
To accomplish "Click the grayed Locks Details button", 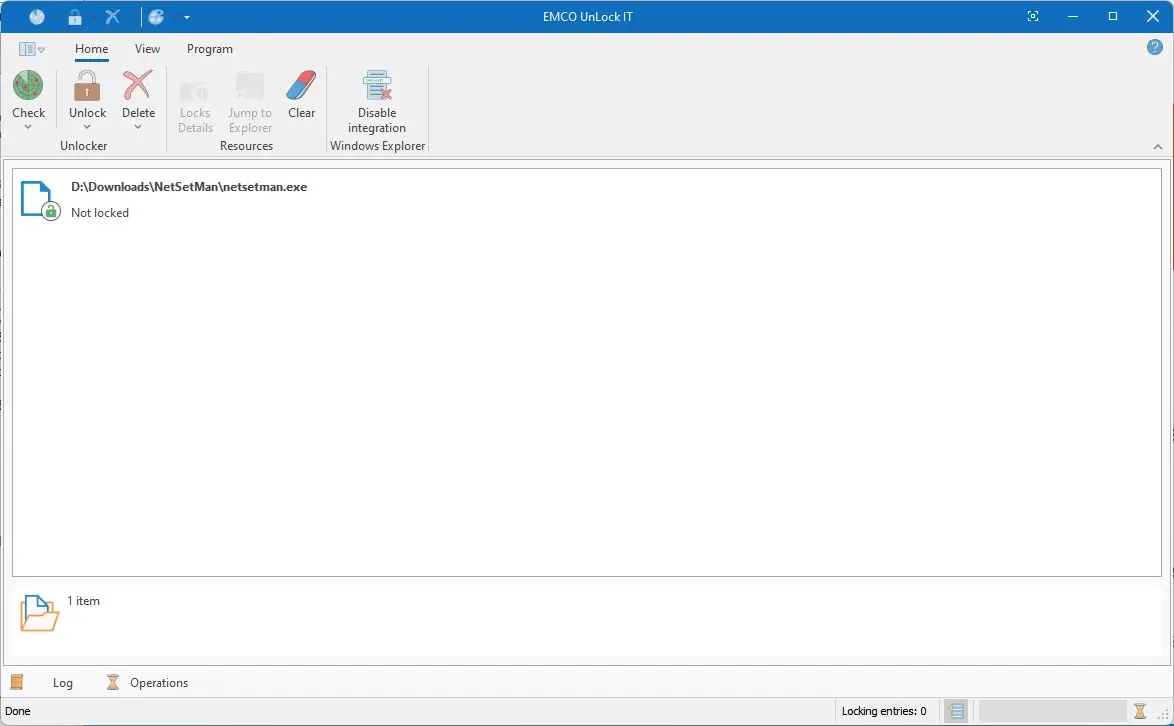I will click(x=195, y=102).
